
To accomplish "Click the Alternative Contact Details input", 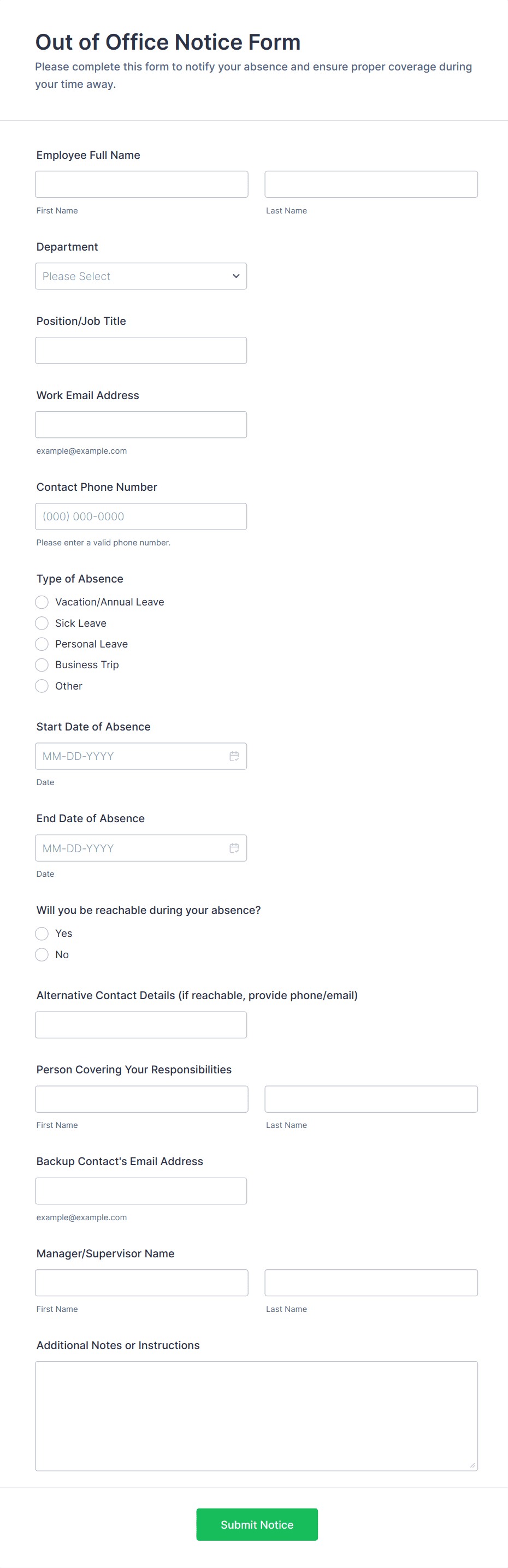I will pyautogui.click(x=141, y=1025).
